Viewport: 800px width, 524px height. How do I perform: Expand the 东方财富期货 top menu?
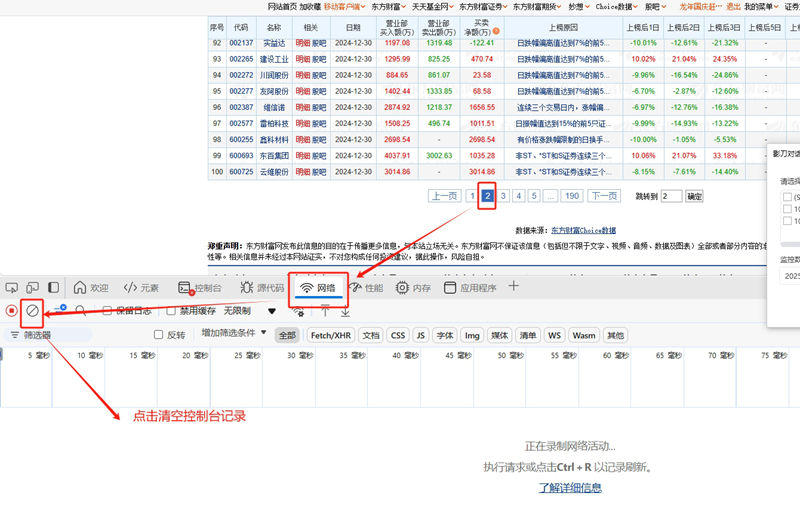[537, 7]
